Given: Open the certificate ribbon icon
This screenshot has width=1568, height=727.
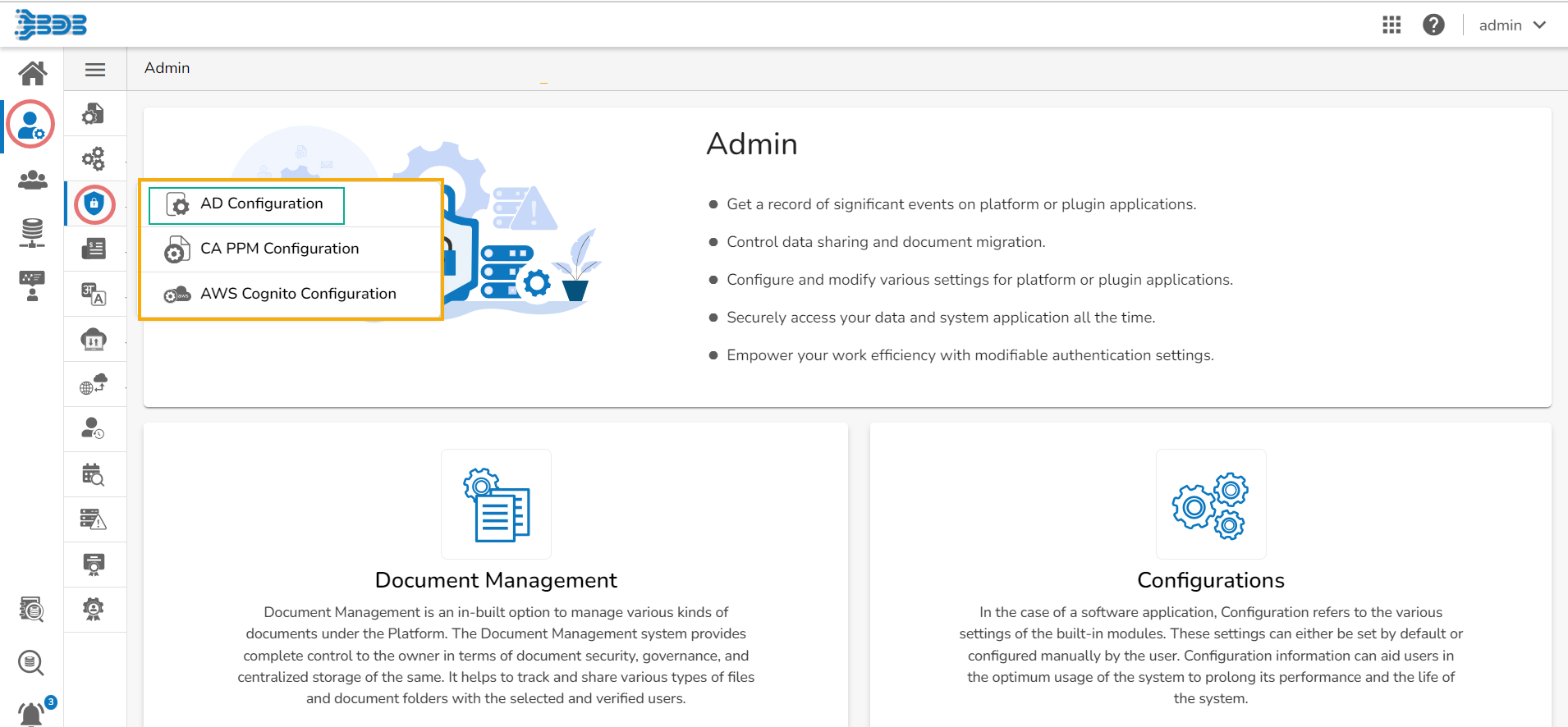Looking at the screenshot, I should coord(94,565).
